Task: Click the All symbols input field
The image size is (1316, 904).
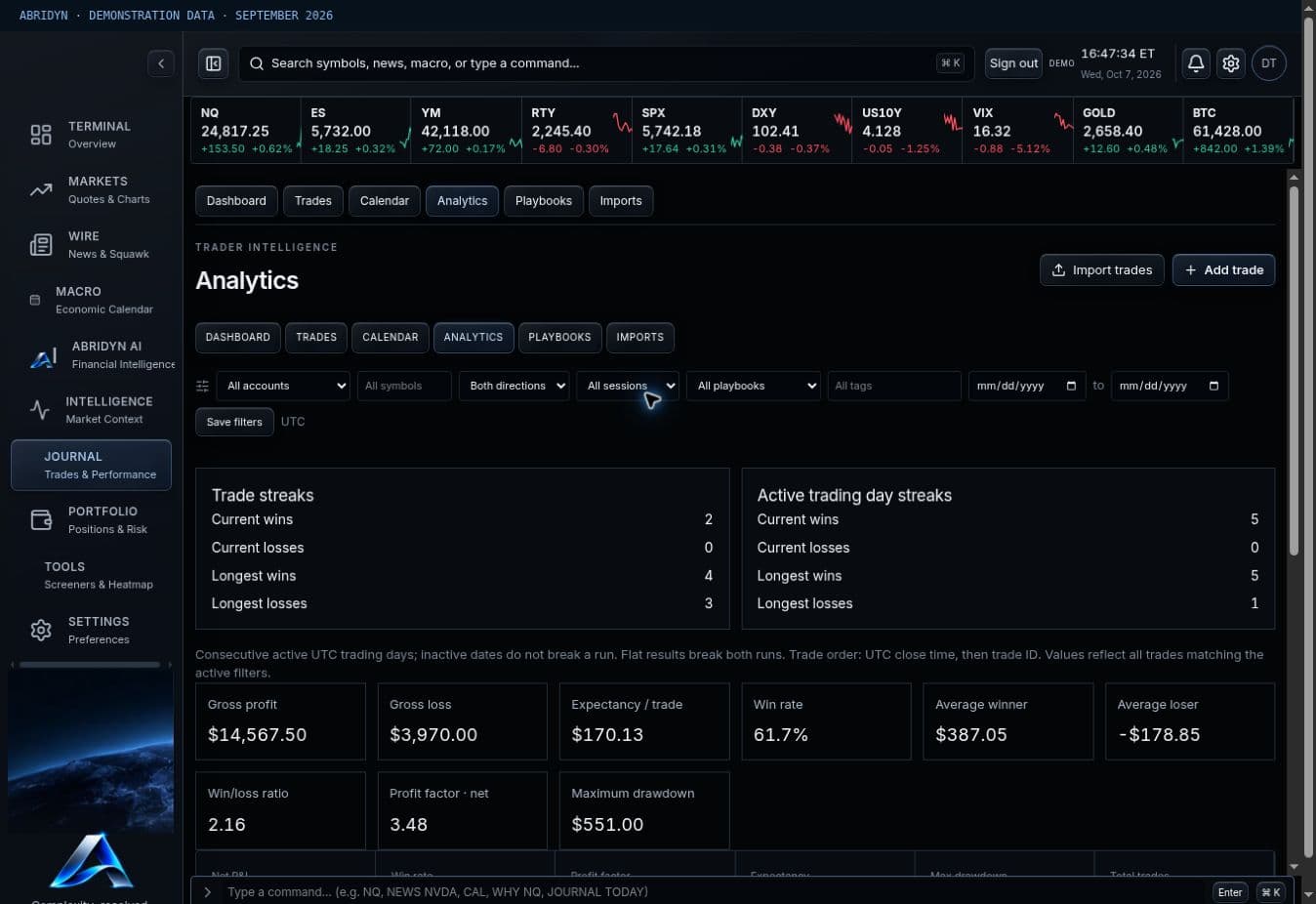Action: click(404, 387)
